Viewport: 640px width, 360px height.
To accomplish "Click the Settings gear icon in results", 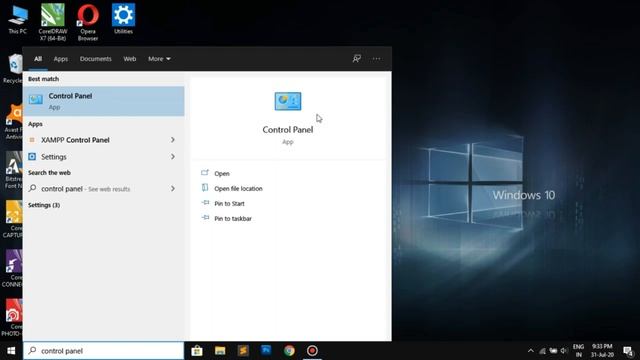I will (x=32, y=156).
